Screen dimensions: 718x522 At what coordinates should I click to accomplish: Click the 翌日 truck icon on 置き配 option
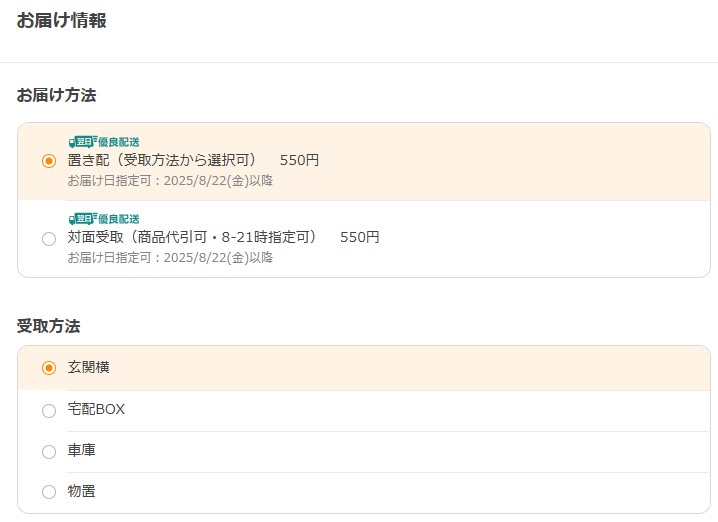coord(83,142)
